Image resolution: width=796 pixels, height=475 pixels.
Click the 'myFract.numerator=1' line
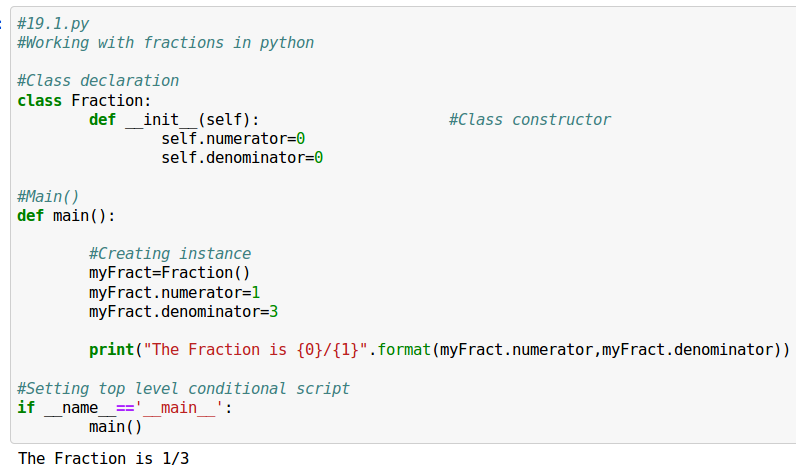click(x=174, y=292)
